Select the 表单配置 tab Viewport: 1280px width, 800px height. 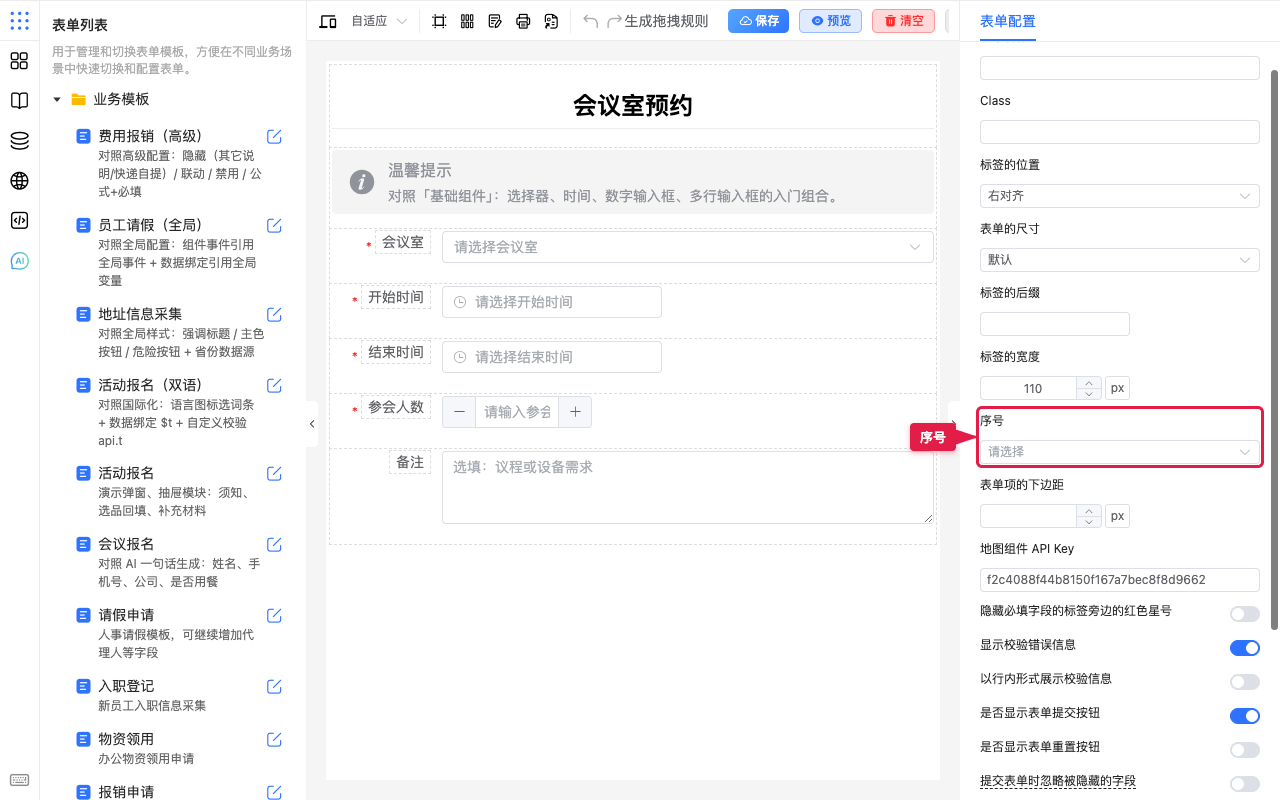pos(1008,21)
